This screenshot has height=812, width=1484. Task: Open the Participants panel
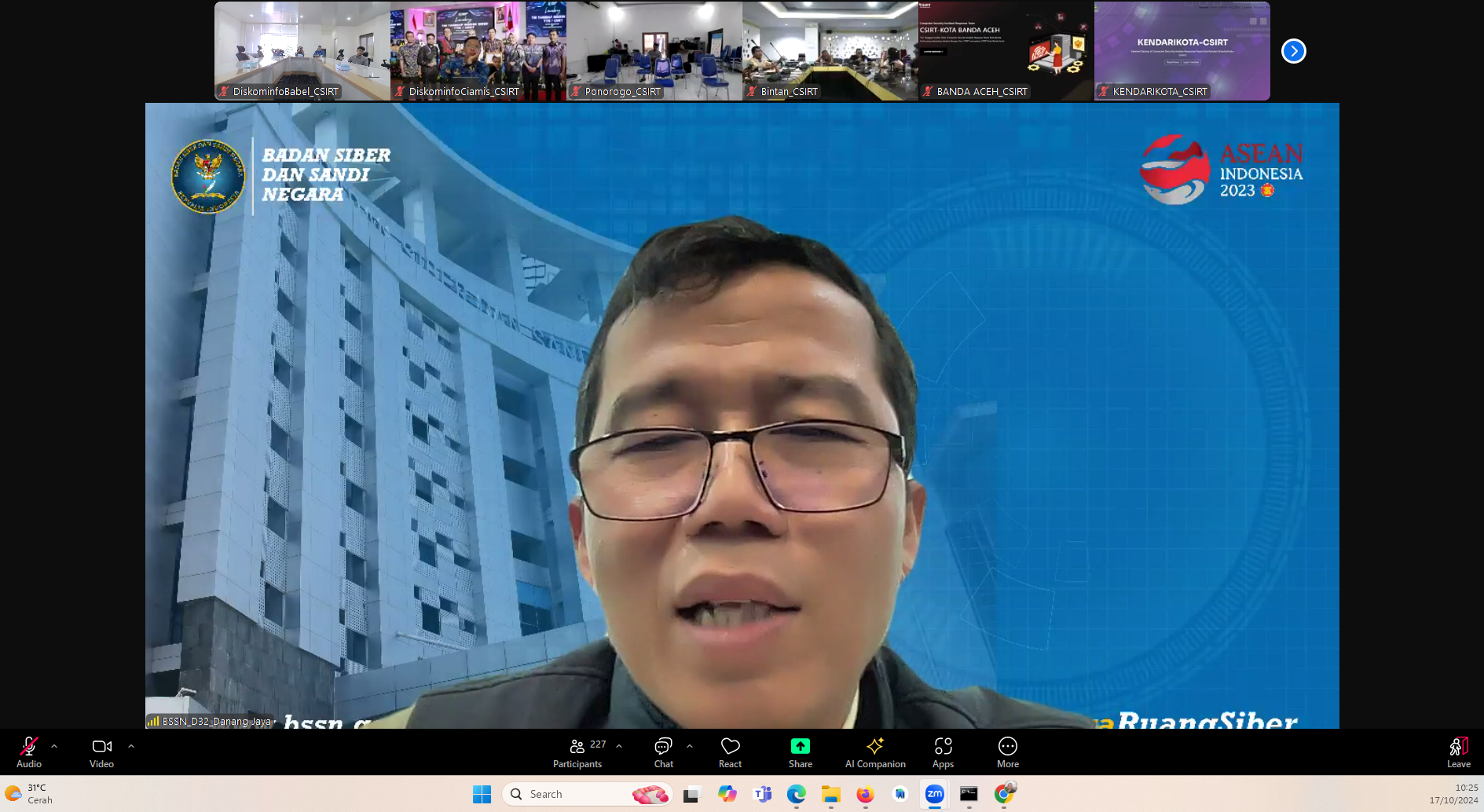(577, 752)
